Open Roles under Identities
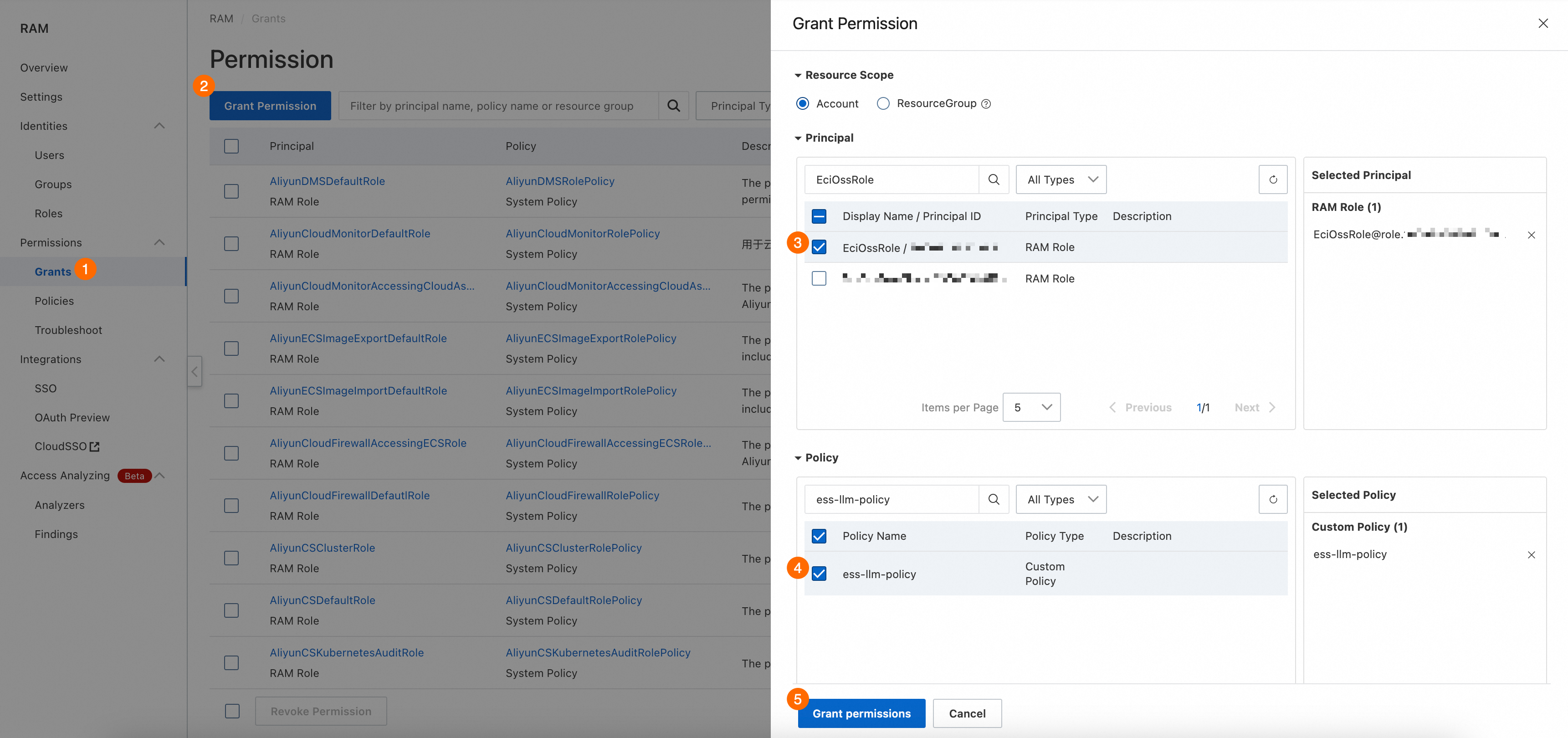 [49, 214]
